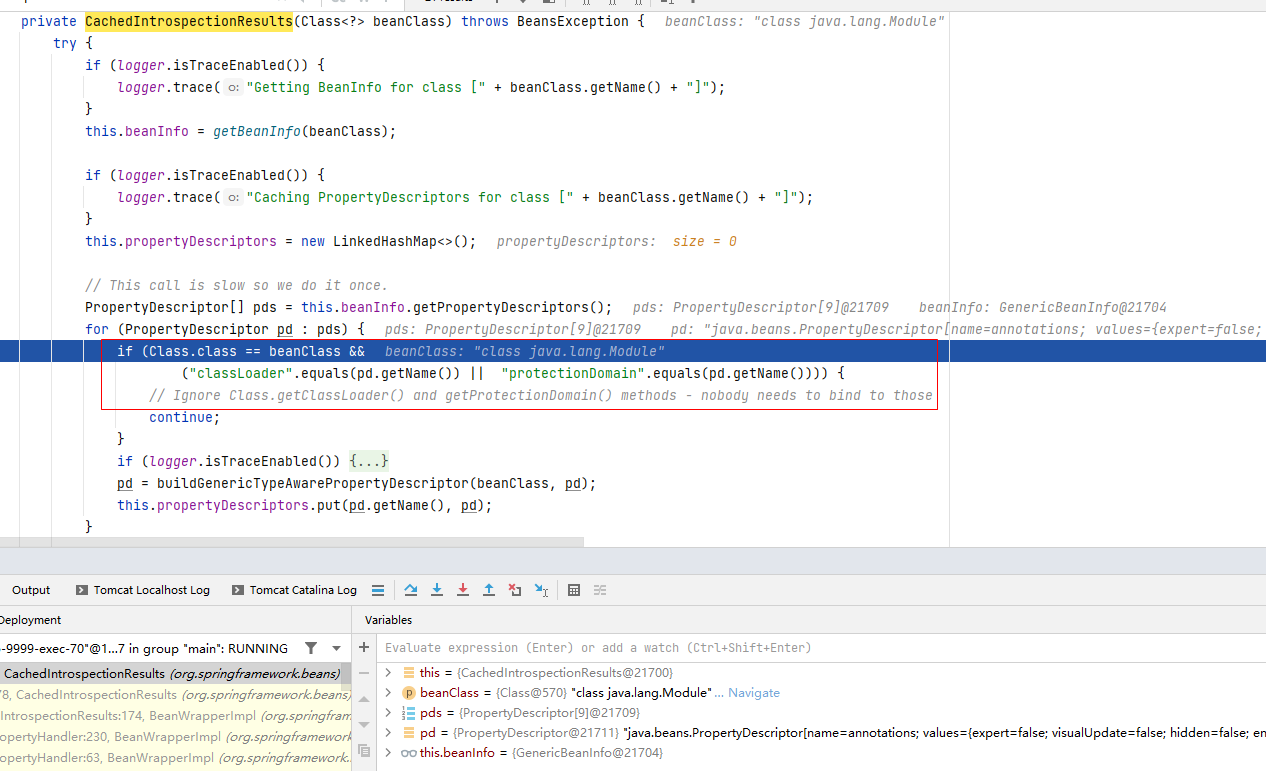Click the Evaluate expression input field

[x=820, y=648]
